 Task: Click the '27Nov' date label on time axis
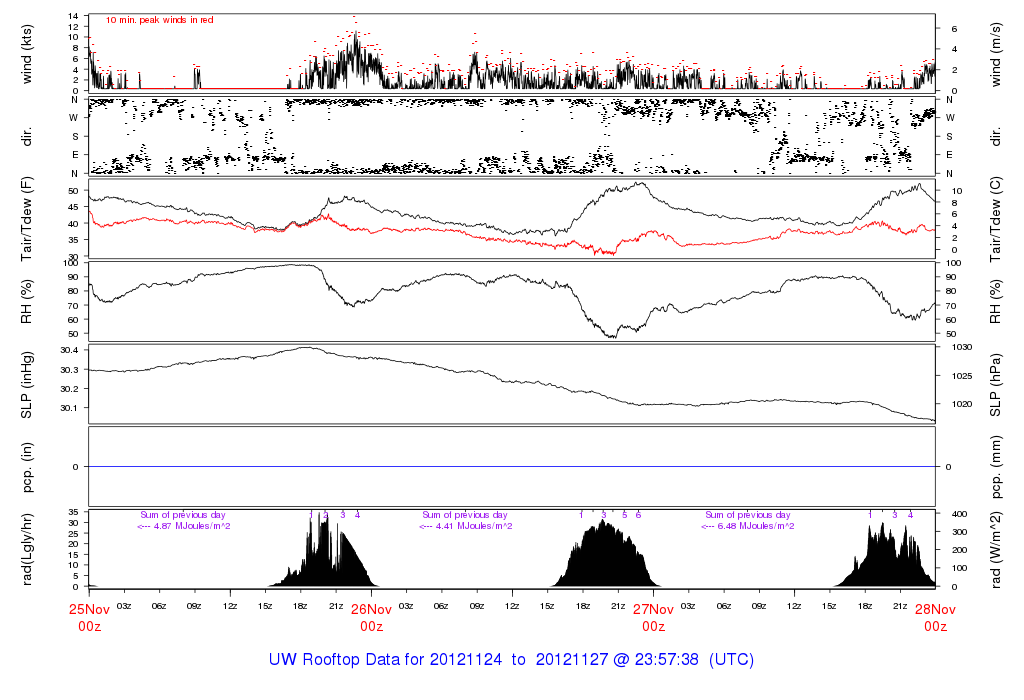tap(653, 609)
